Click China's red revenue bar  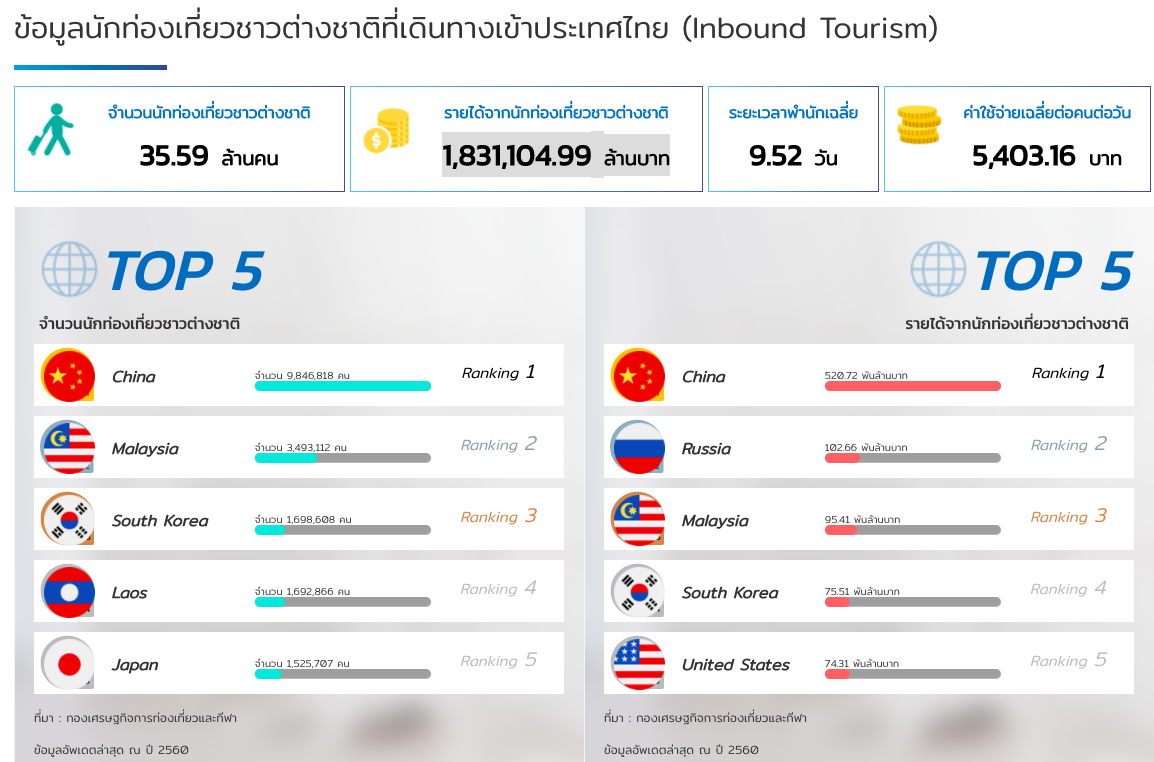pyautogui.click(x=912, y=386)
